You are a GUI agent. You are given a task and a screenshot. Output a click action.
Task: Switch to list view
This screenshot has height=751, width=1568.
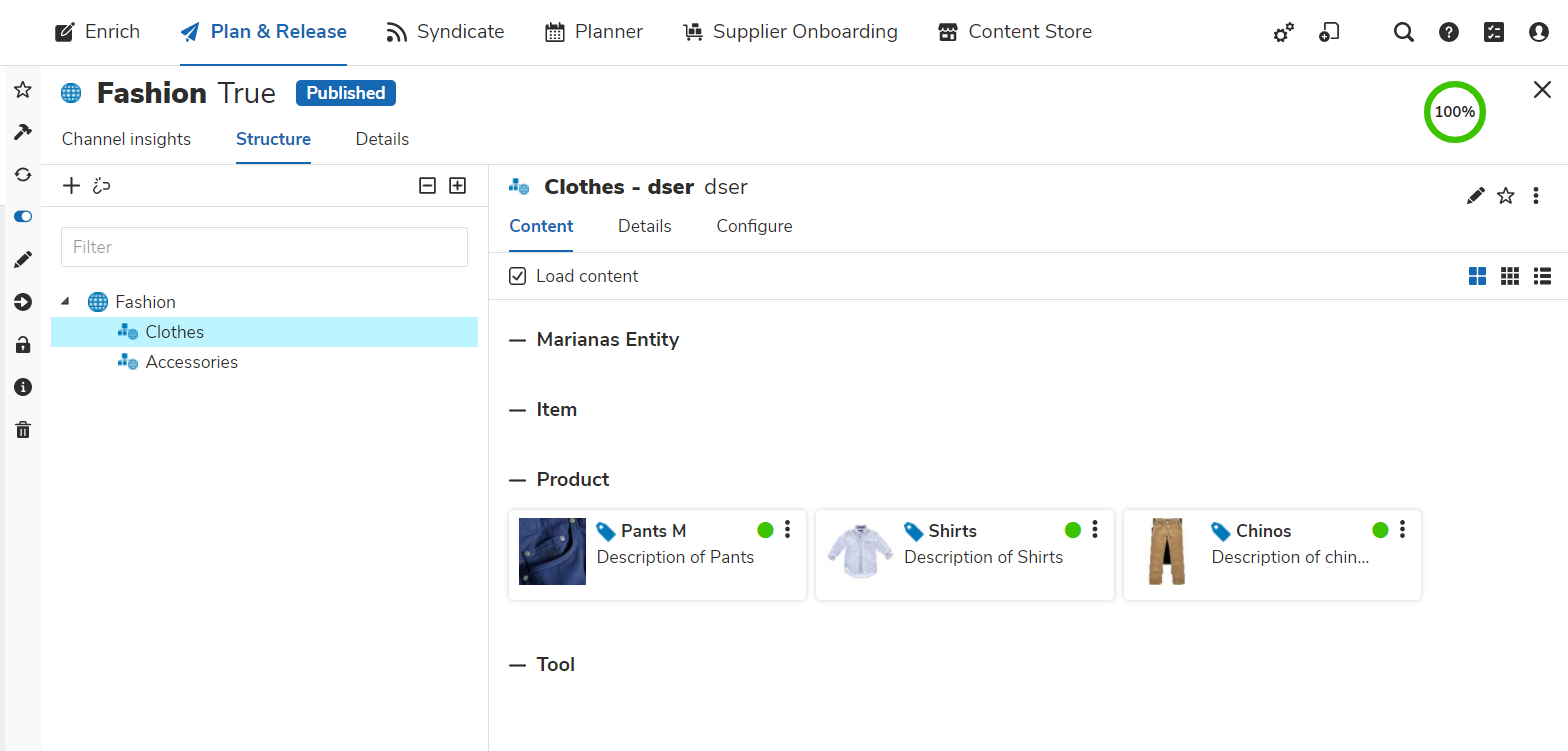(1542, 276)
